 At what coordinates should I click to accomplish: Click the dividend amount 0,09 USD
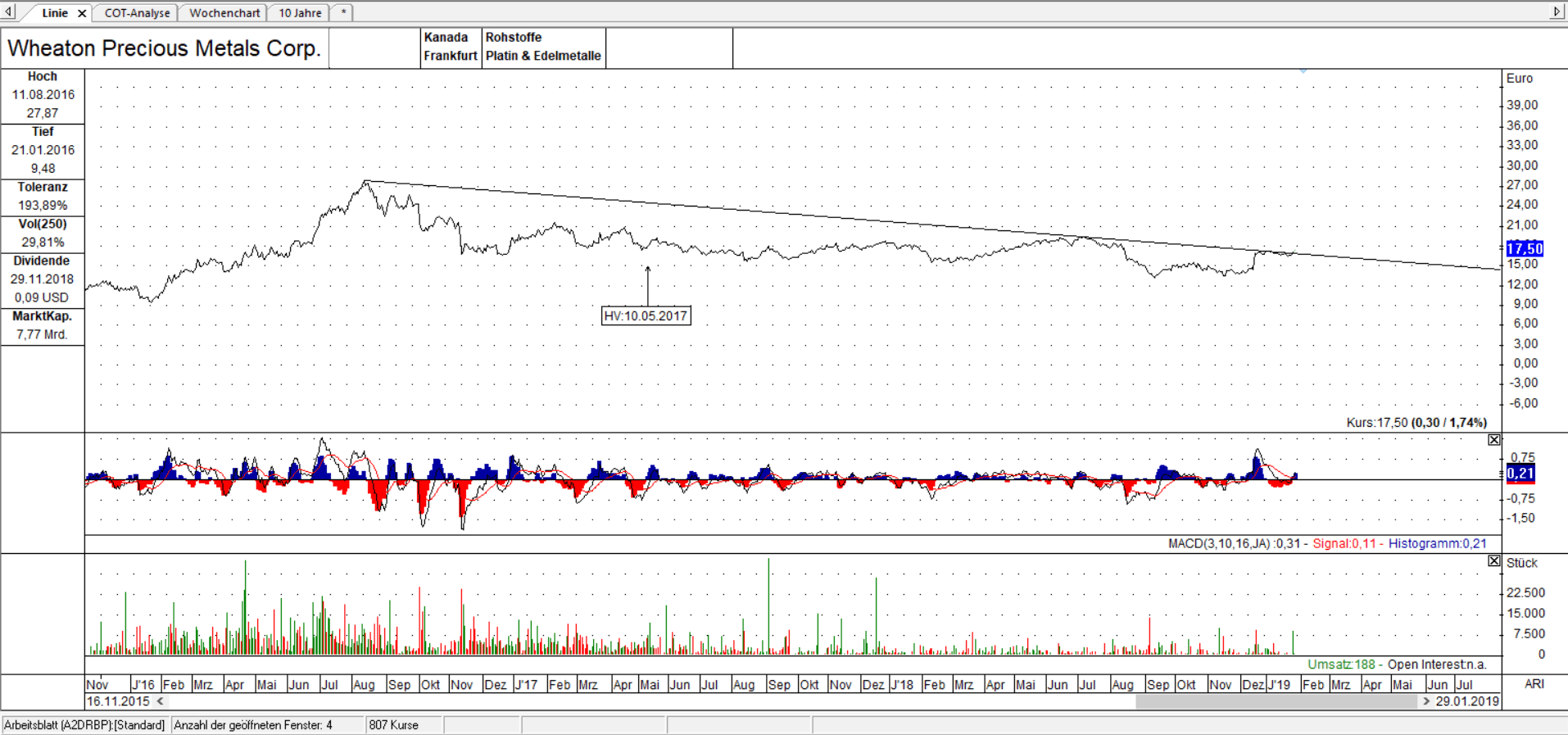pyautogui.click(x=43, y=297)
